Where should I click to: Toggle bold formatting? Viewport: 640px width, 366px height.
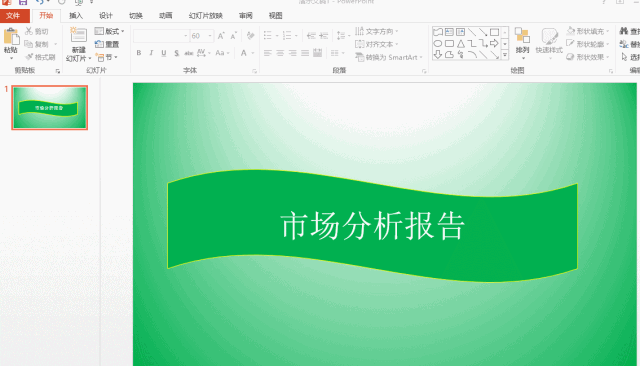(139, 53)
